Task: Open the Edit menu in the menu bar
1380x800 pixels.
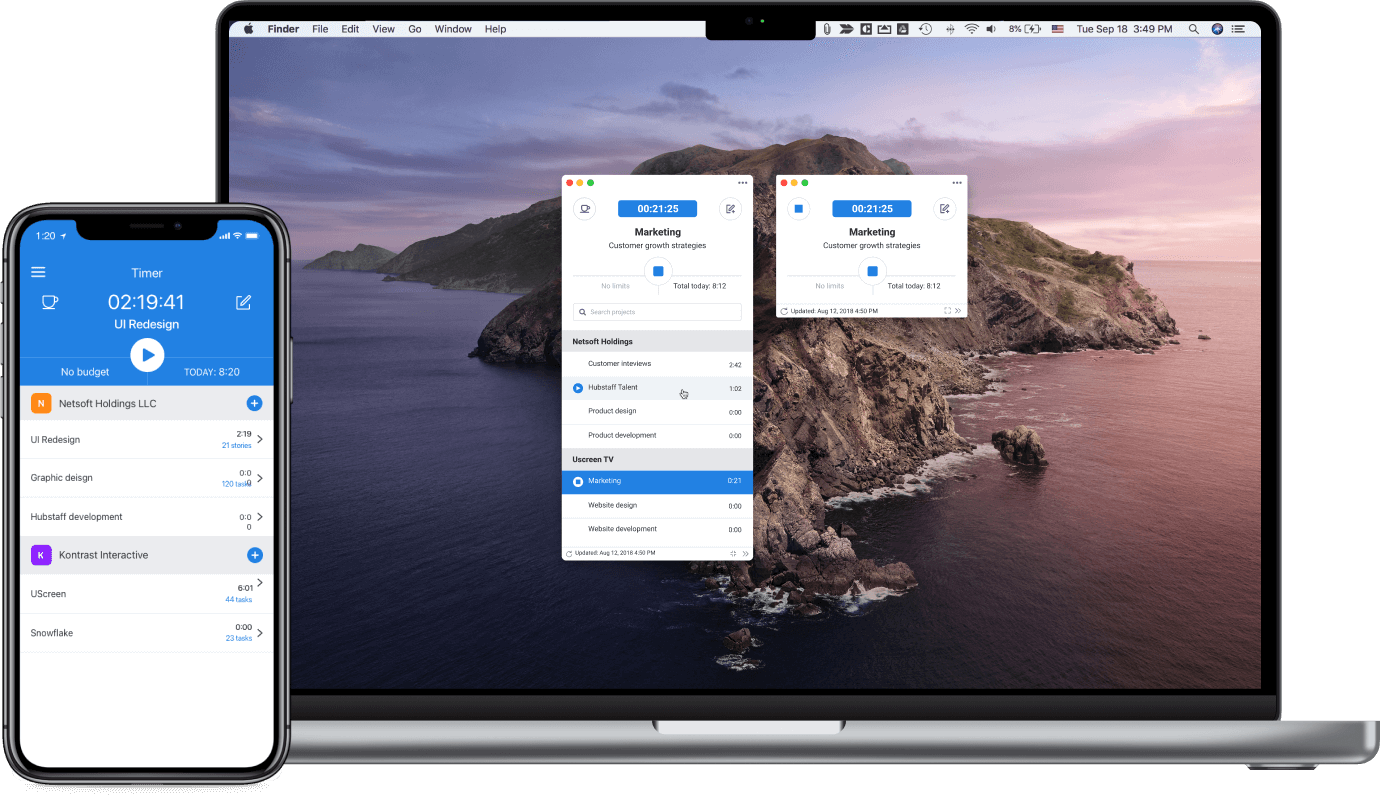Action: [350, 29]
